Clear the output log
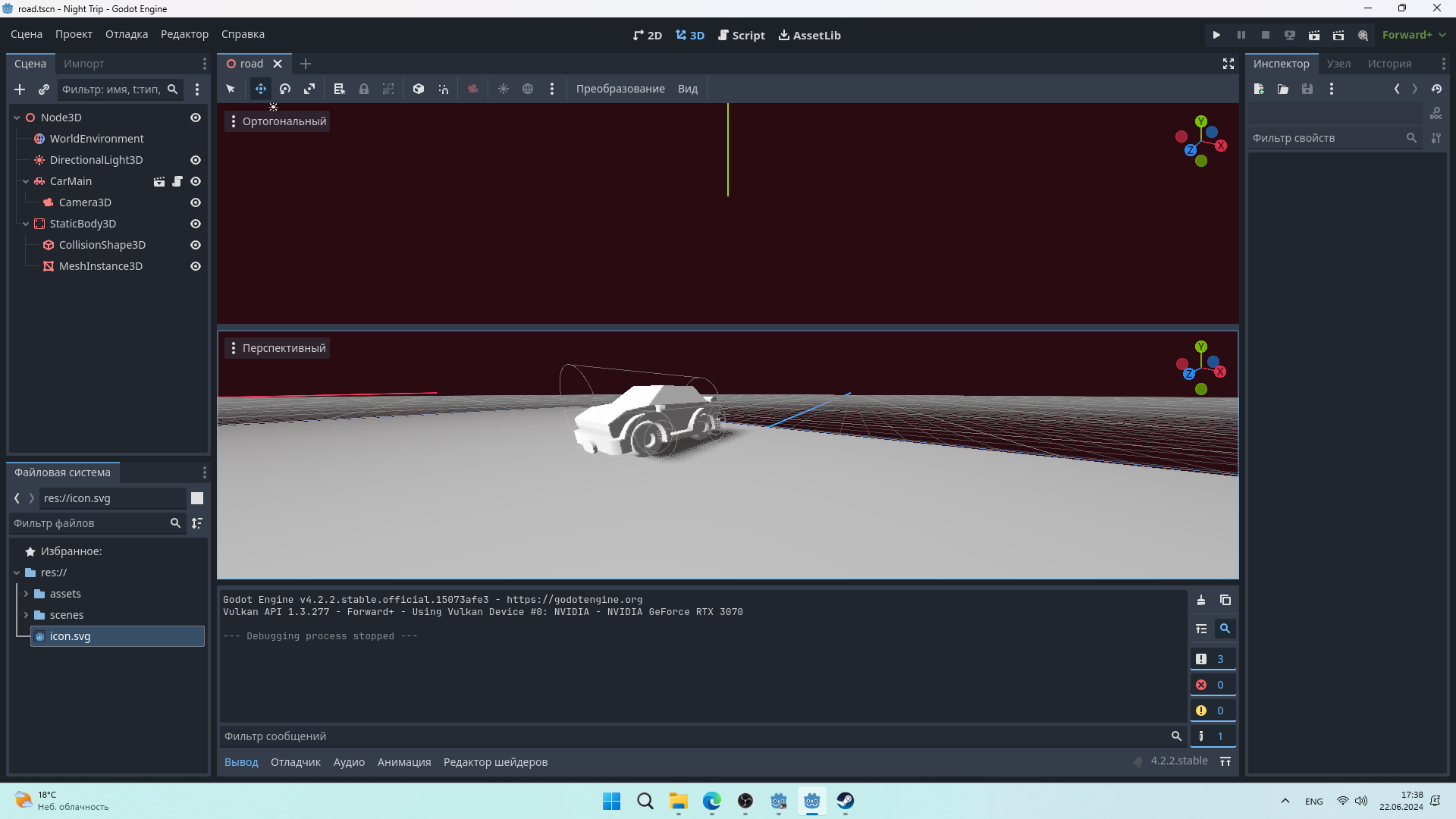 [x=1201, y=601]
